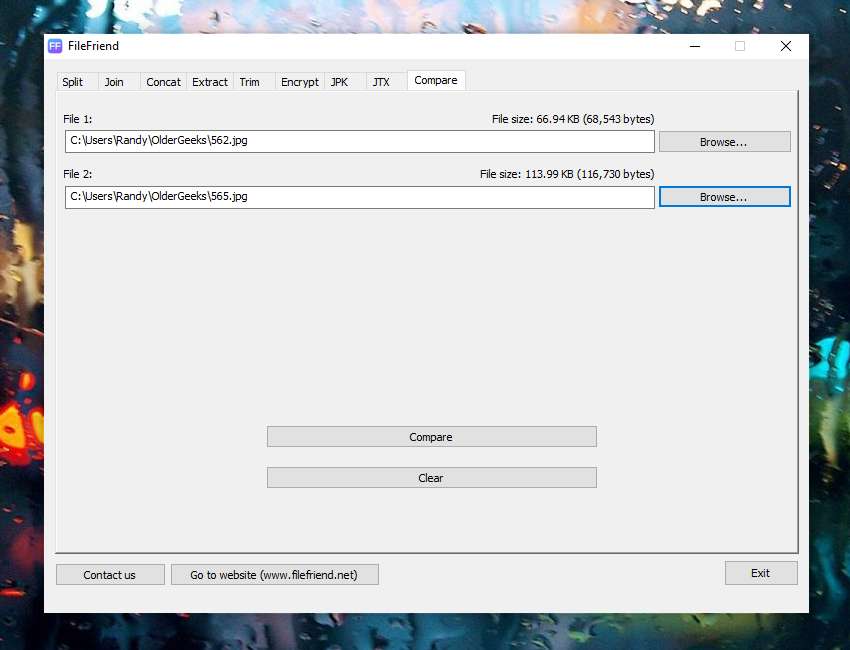850x650 pixels.
Task: Click the wide Compare button
Action: (432, 436)
